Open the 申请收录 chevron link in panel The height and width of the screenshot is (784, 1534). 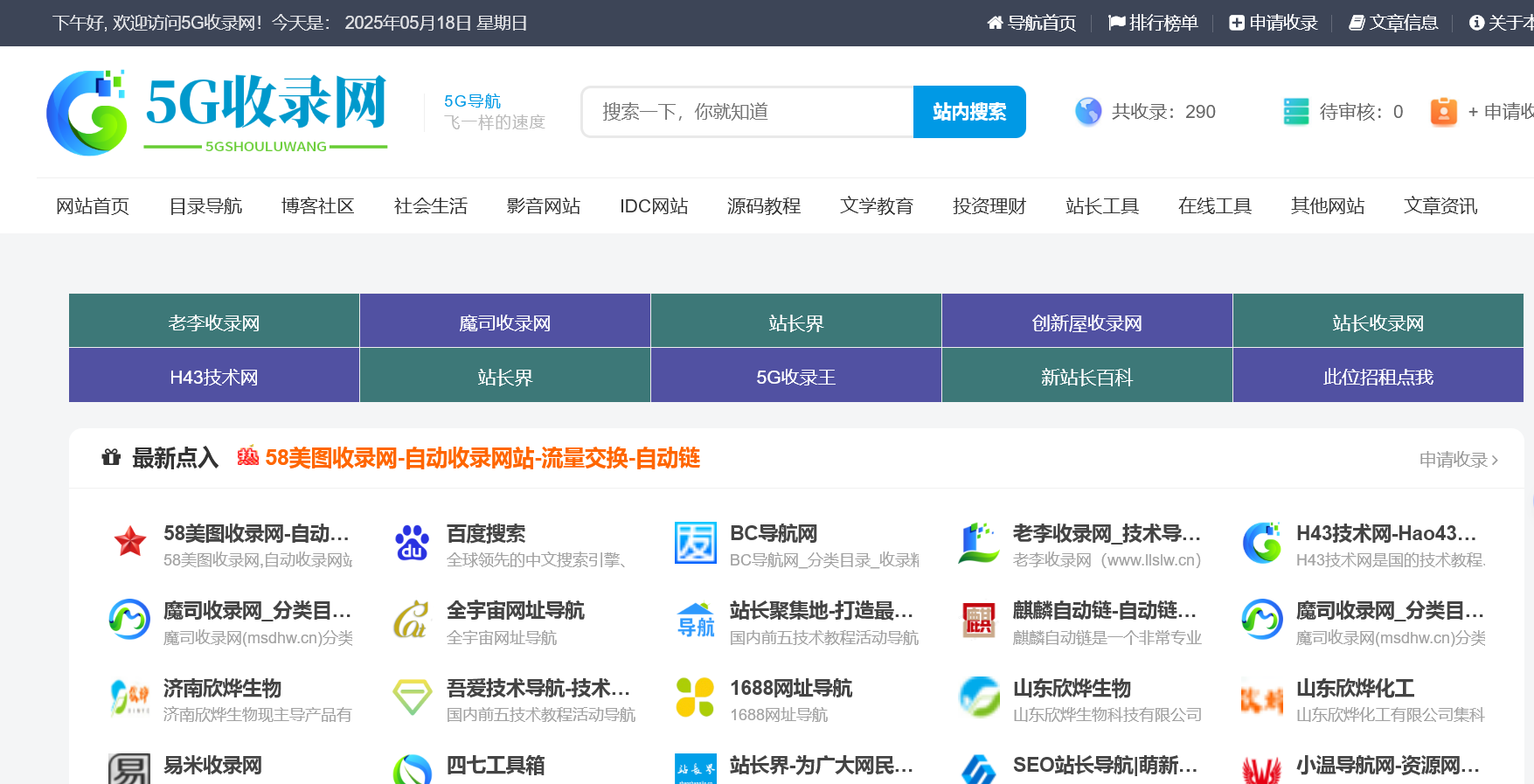click(1459, 459)
